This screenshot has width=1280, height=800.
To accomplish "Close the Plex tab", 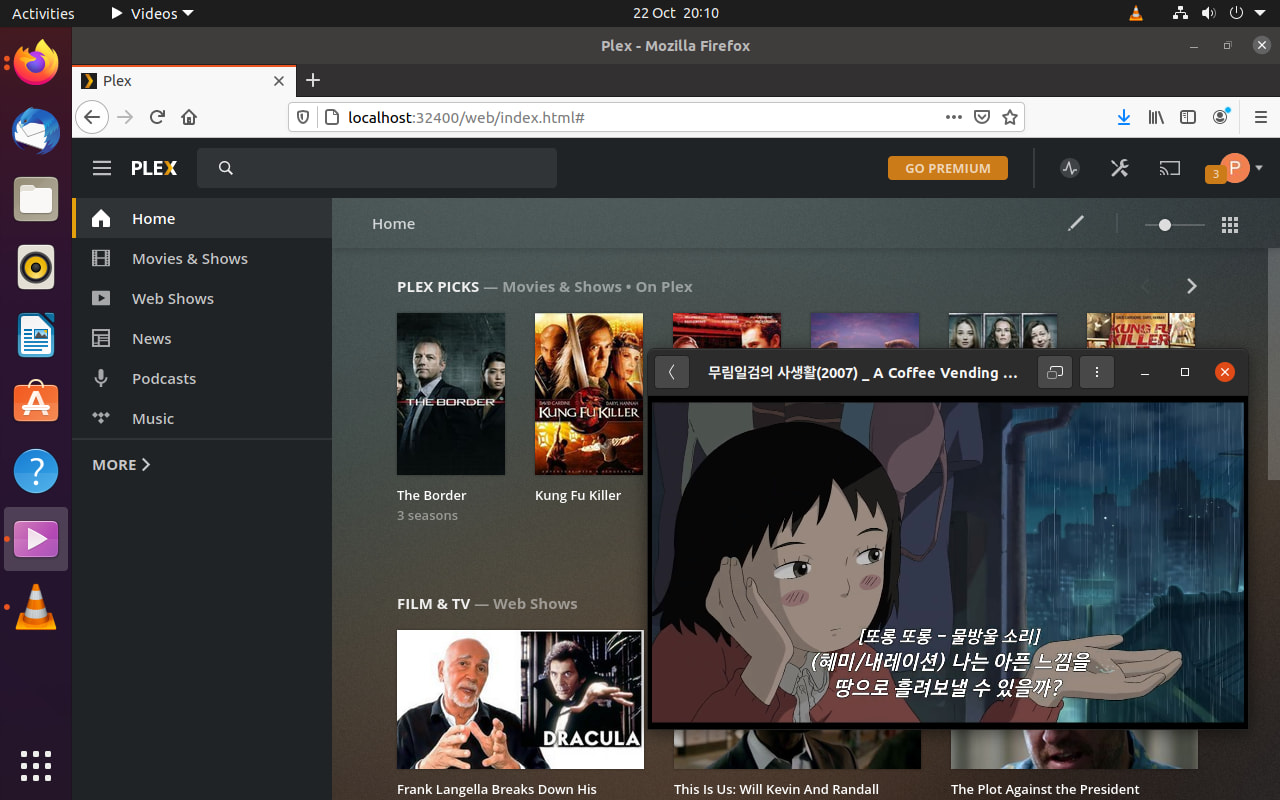I will (280, 81).
